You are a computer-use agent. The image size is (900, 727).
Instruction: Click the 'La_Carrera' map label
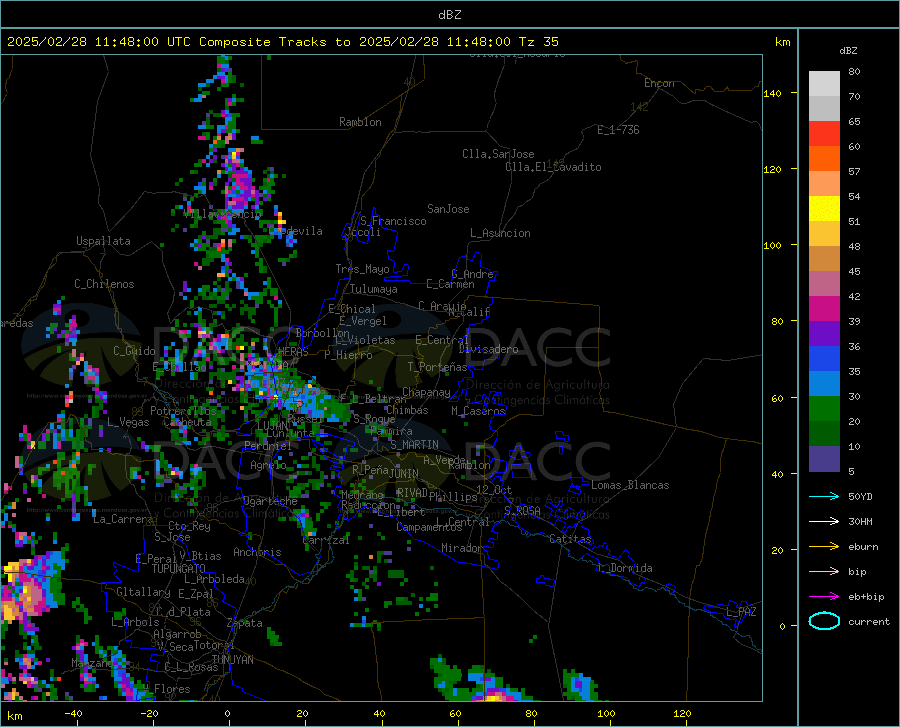(123, 519)
